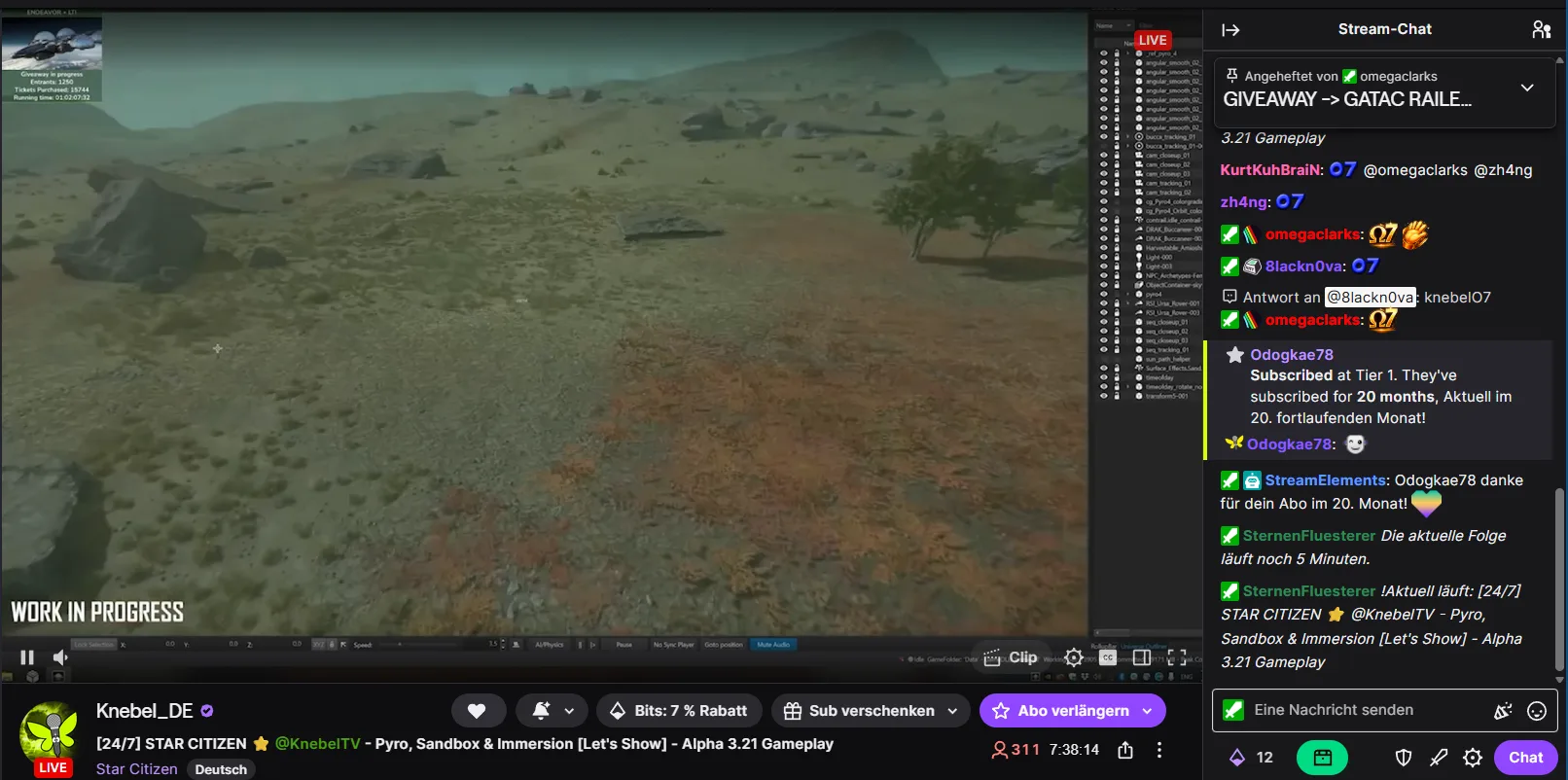The height and width of the screenshot is (780, 1568).
Task: Mute the stream with the speaker icon
Action: coord(60,657)
